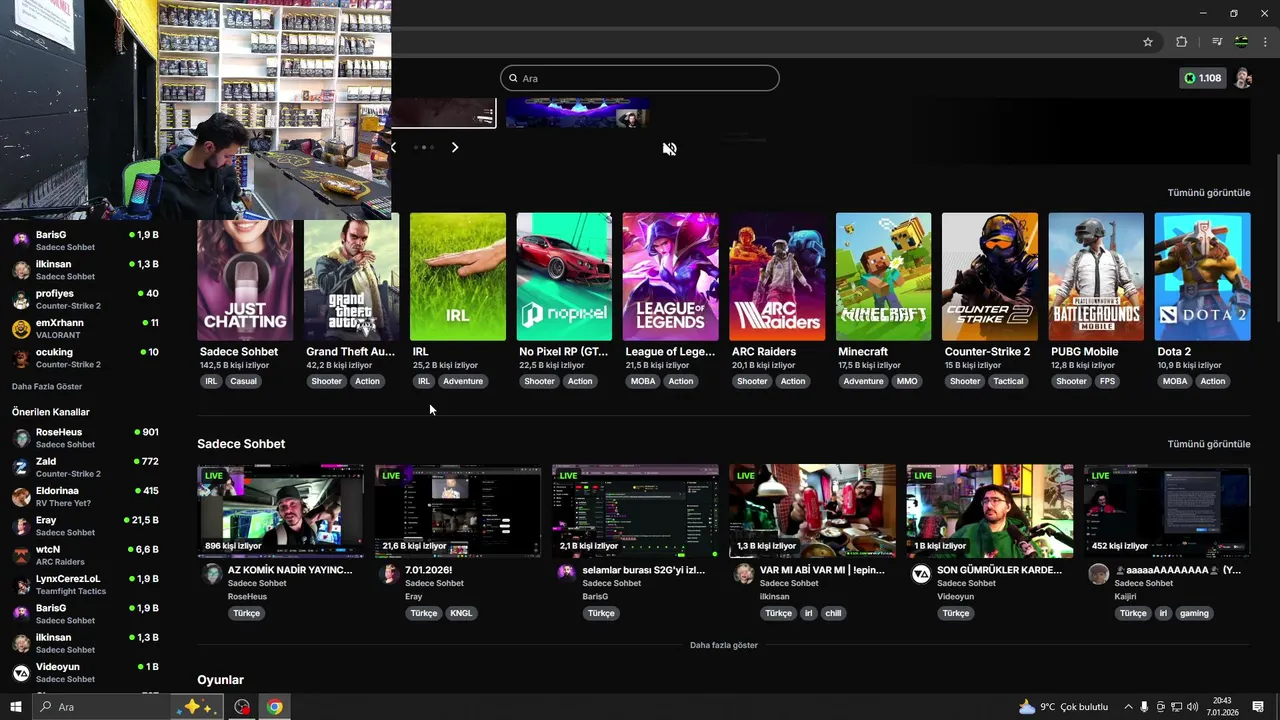
Task: Open Windows Start menu
Action: tap(15, 707)
